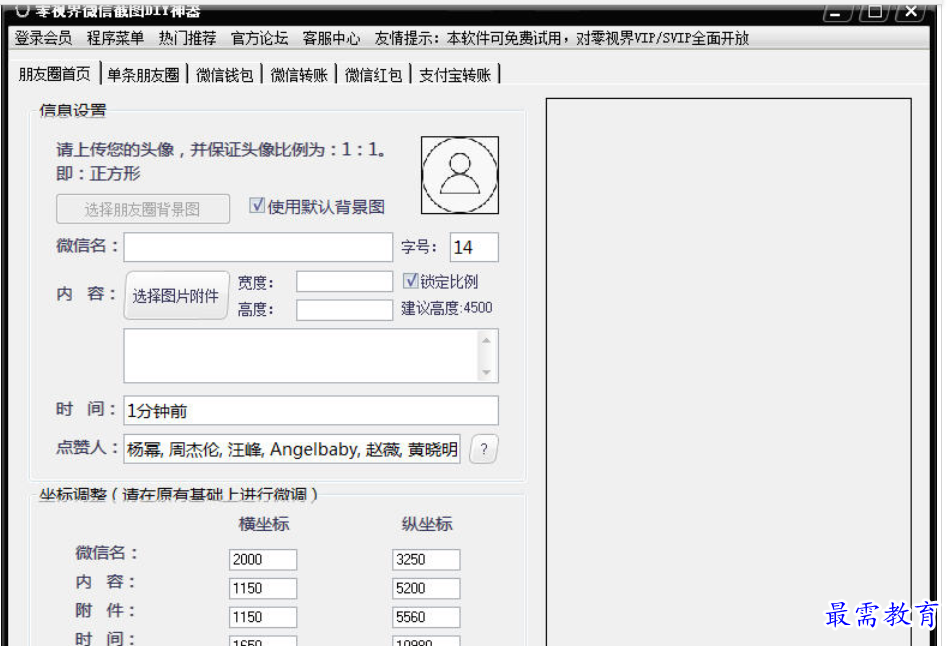The width and height of the screenshot is (947, 646).
Task: Toggle the 锁定比例 checkbox
Action: pos(411,281)
